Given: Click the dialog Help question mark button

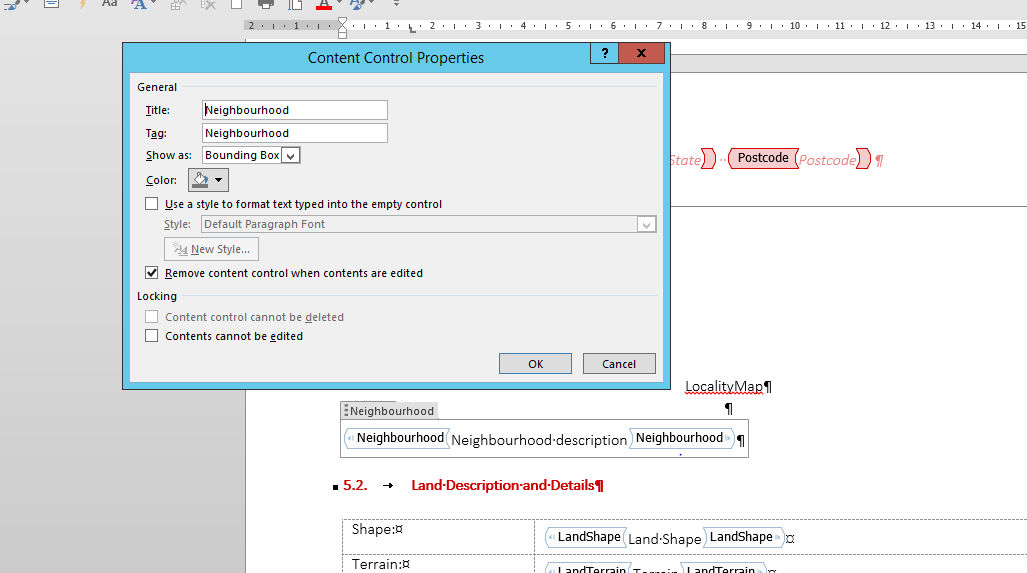Looking at the screenshot, I should click(x=605, y=53).
